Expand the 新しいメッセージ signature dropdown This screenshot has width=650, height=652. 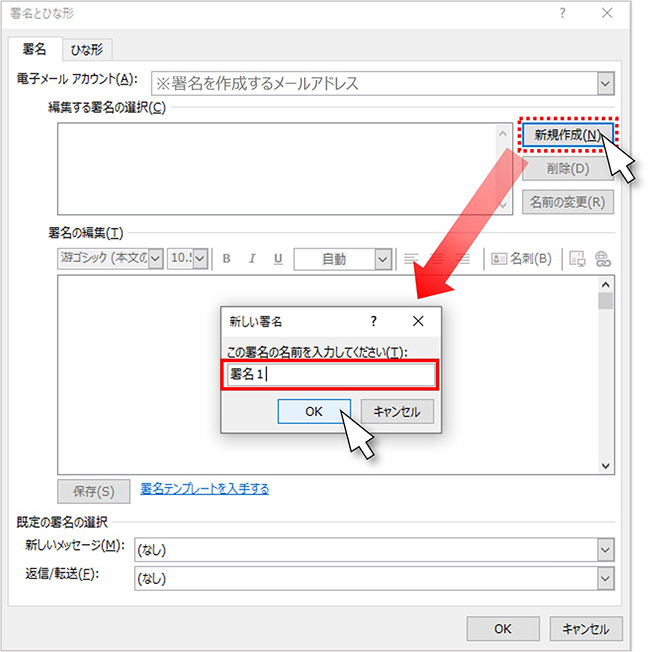604,548
